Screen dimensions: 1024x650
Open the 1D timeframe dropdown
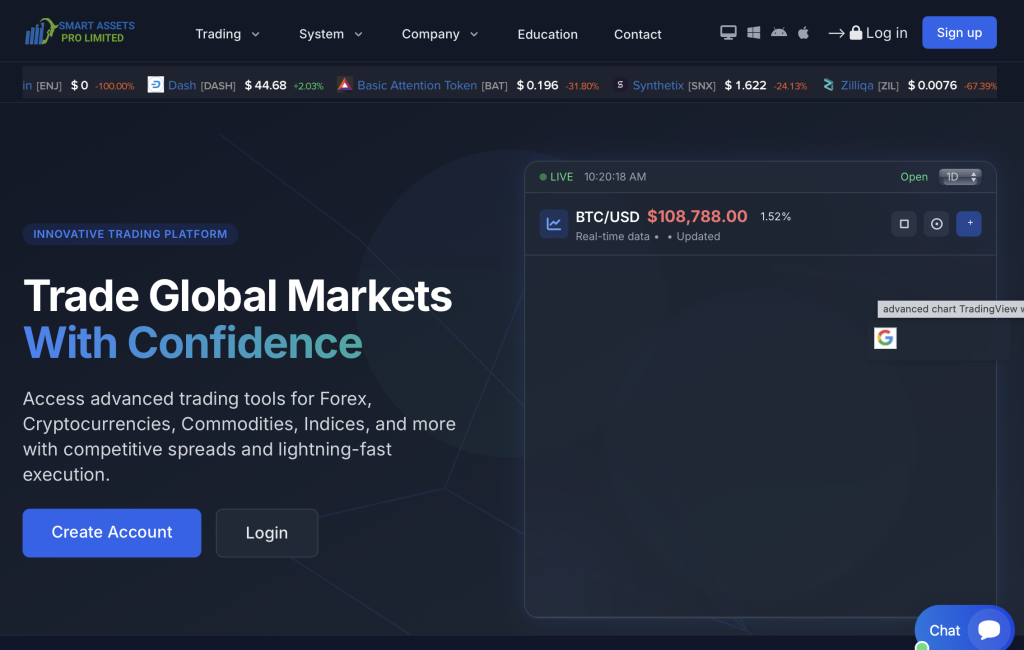[960, 177]
